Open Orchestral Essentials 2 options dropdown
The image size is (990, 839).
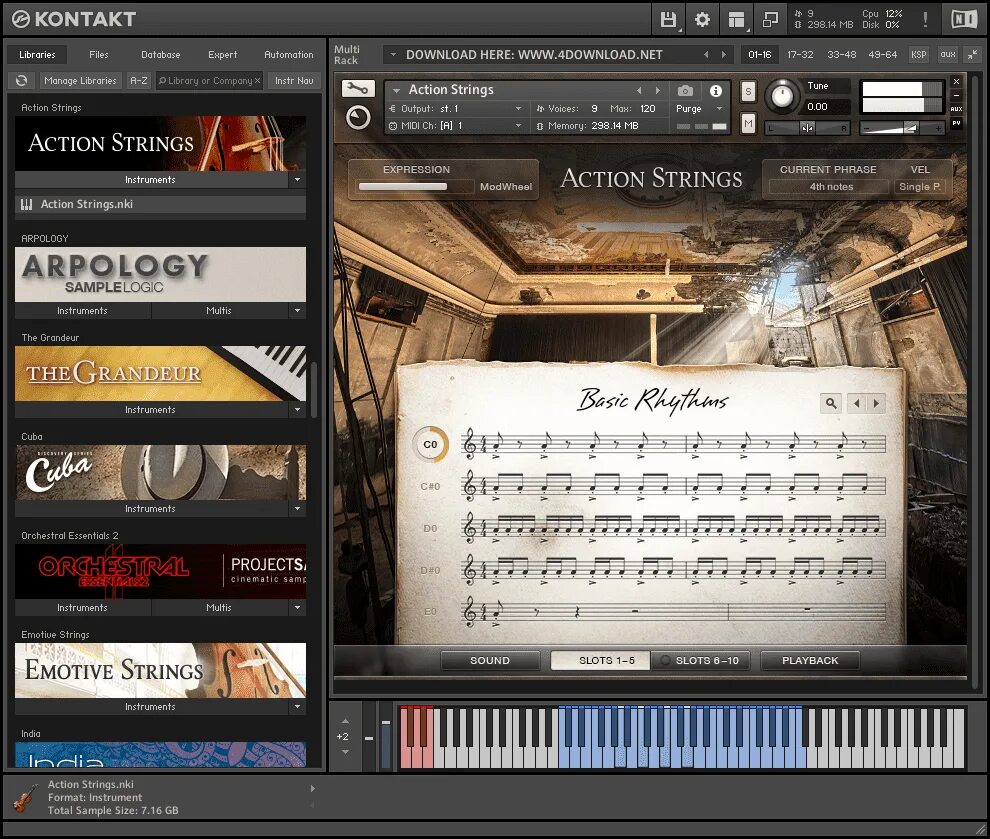[297, 607]
